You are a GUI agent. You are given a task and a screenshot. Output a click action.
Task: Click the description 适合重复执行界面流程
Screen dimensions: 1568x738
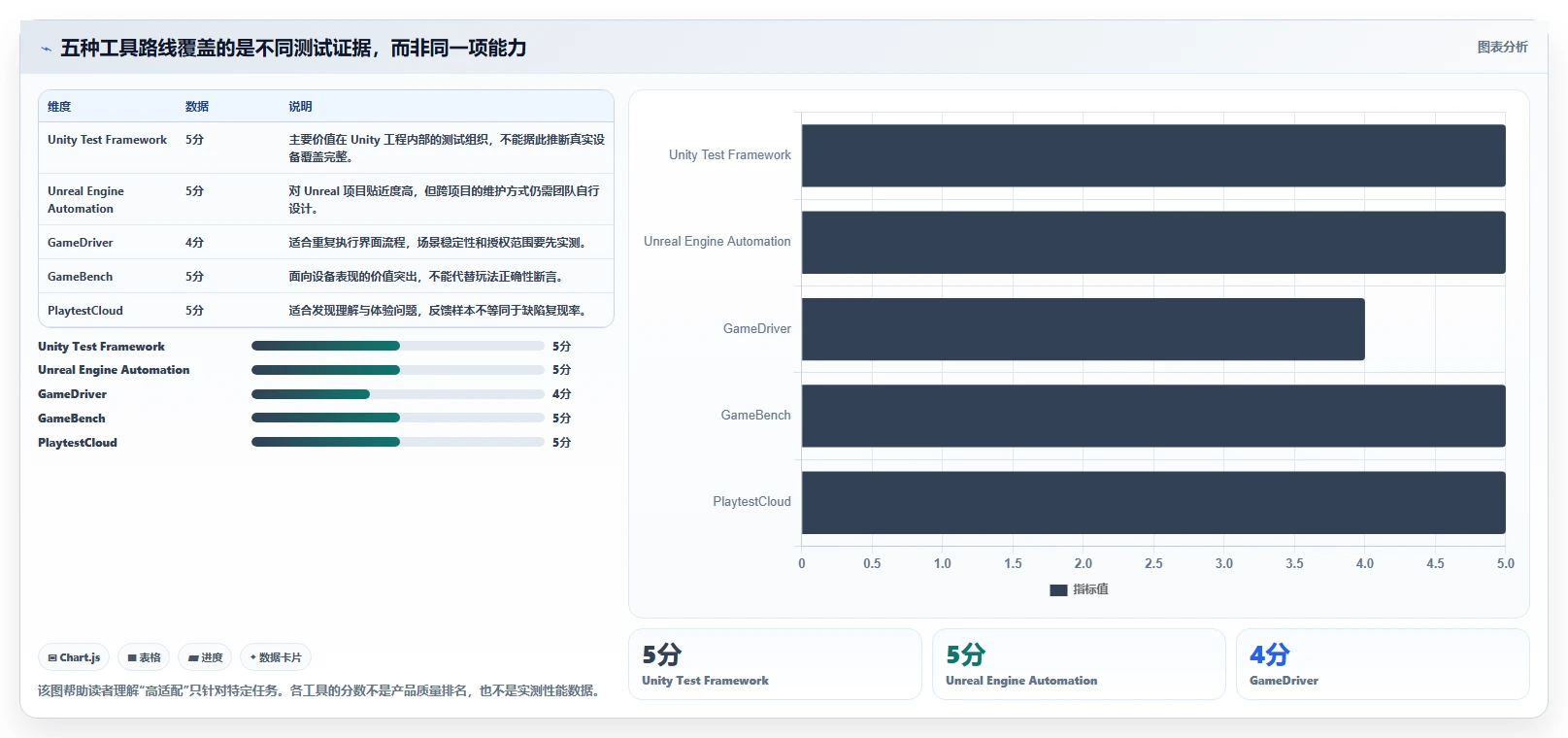439,243
